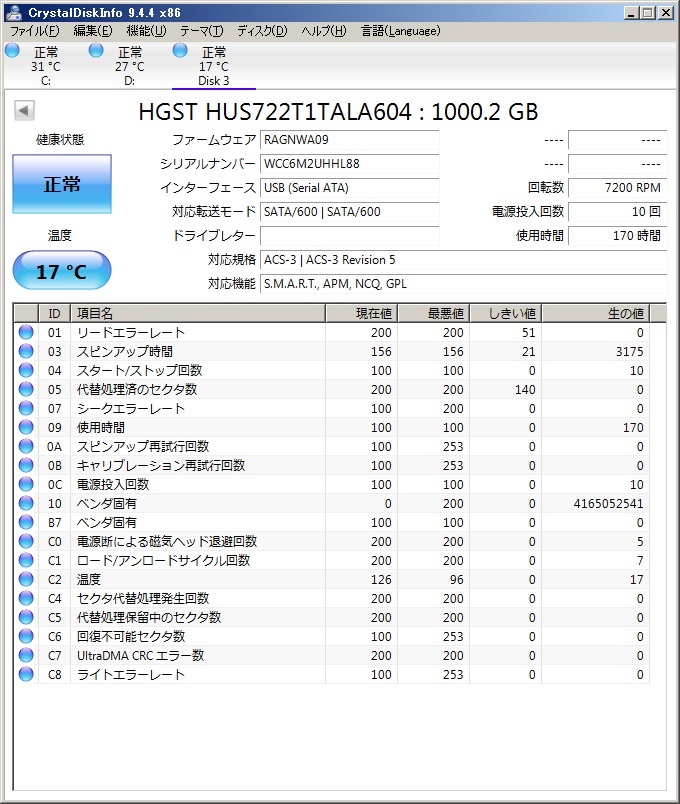Click raw value 4165052541
Image resolution: width=680 pixels, height=804 pixels.
608,504
